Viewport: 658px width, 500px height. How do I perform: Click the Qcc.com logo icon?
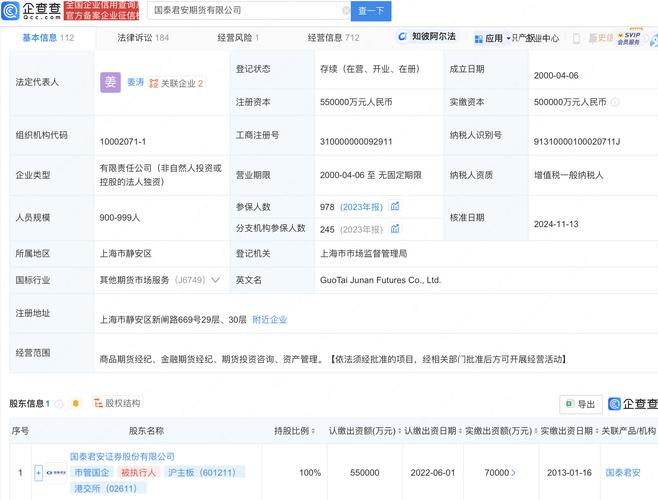(x=10, y=10)
